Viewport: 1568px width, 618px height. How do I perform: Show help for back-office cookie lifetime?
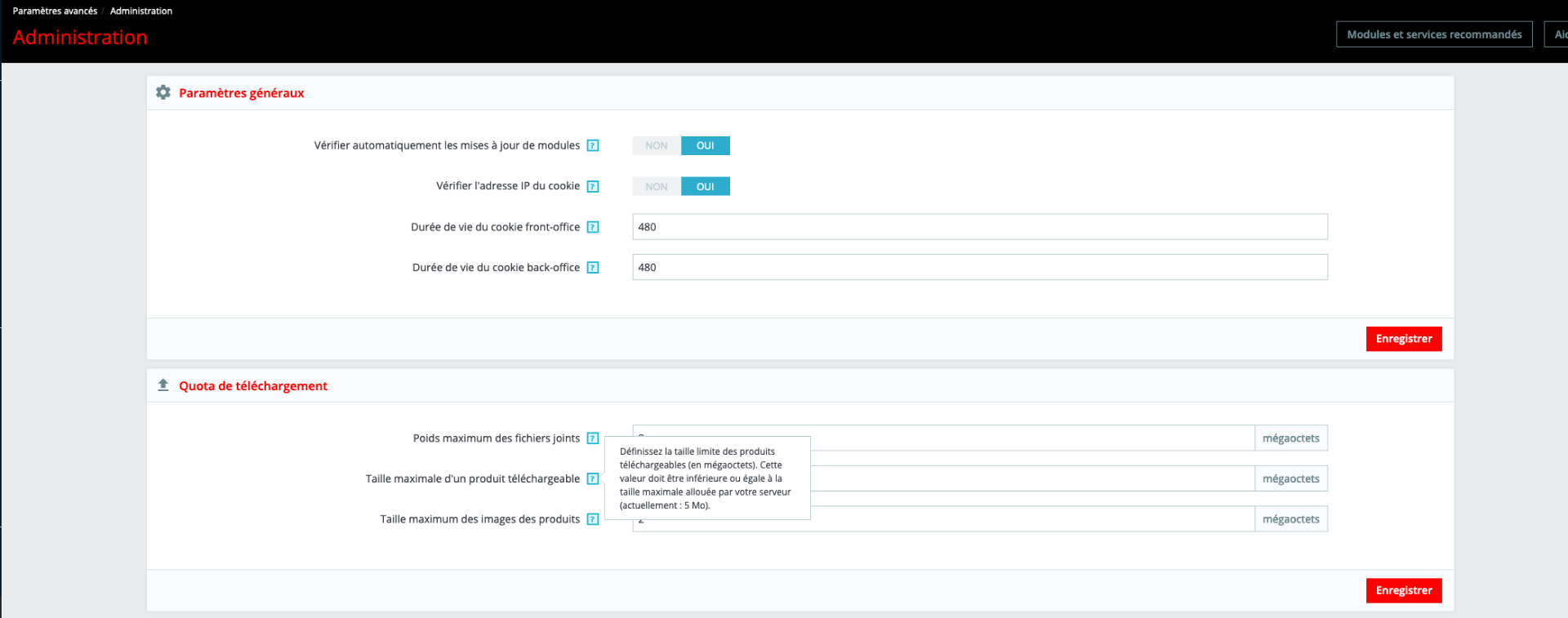click(x=593, y=268)
